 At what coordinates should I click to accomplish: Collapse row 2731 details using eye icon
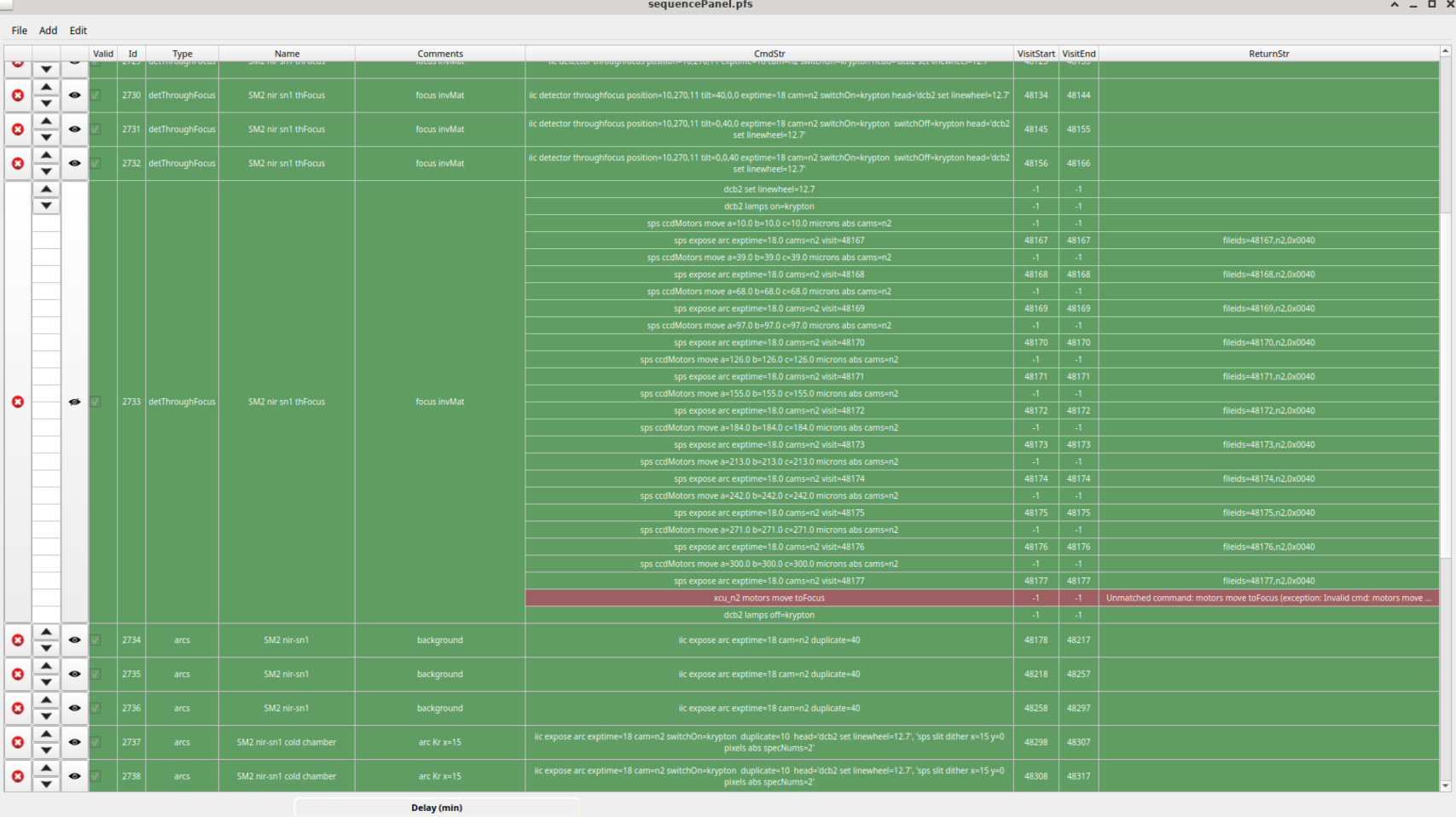tap(74, 130)
